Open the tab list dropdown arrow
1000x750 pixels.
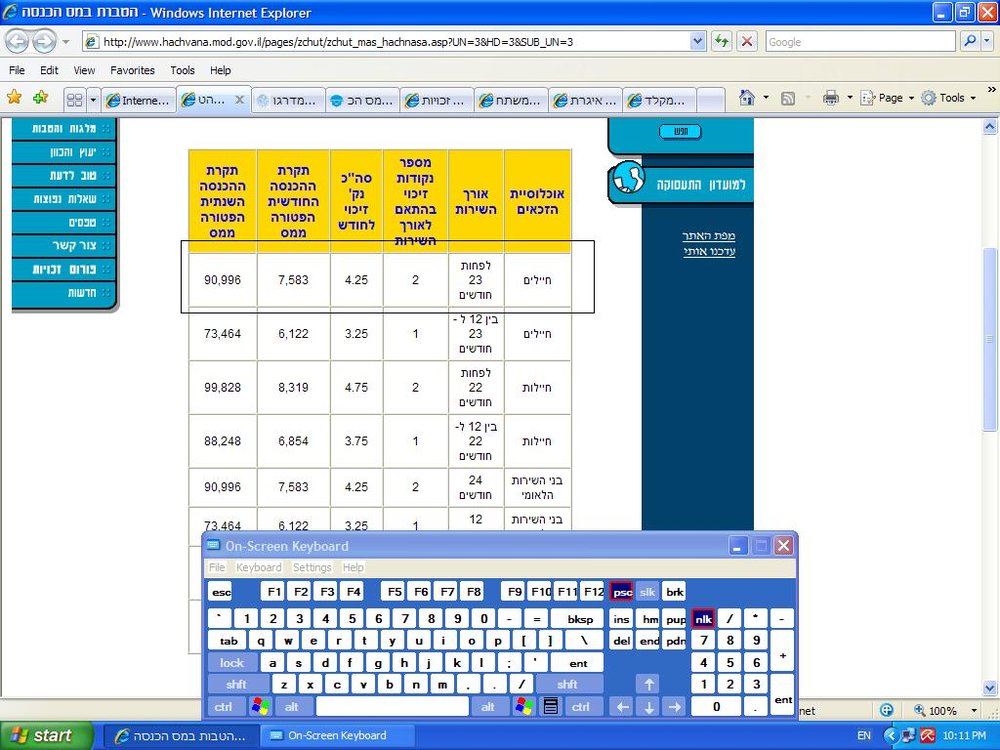click(93, 100)
